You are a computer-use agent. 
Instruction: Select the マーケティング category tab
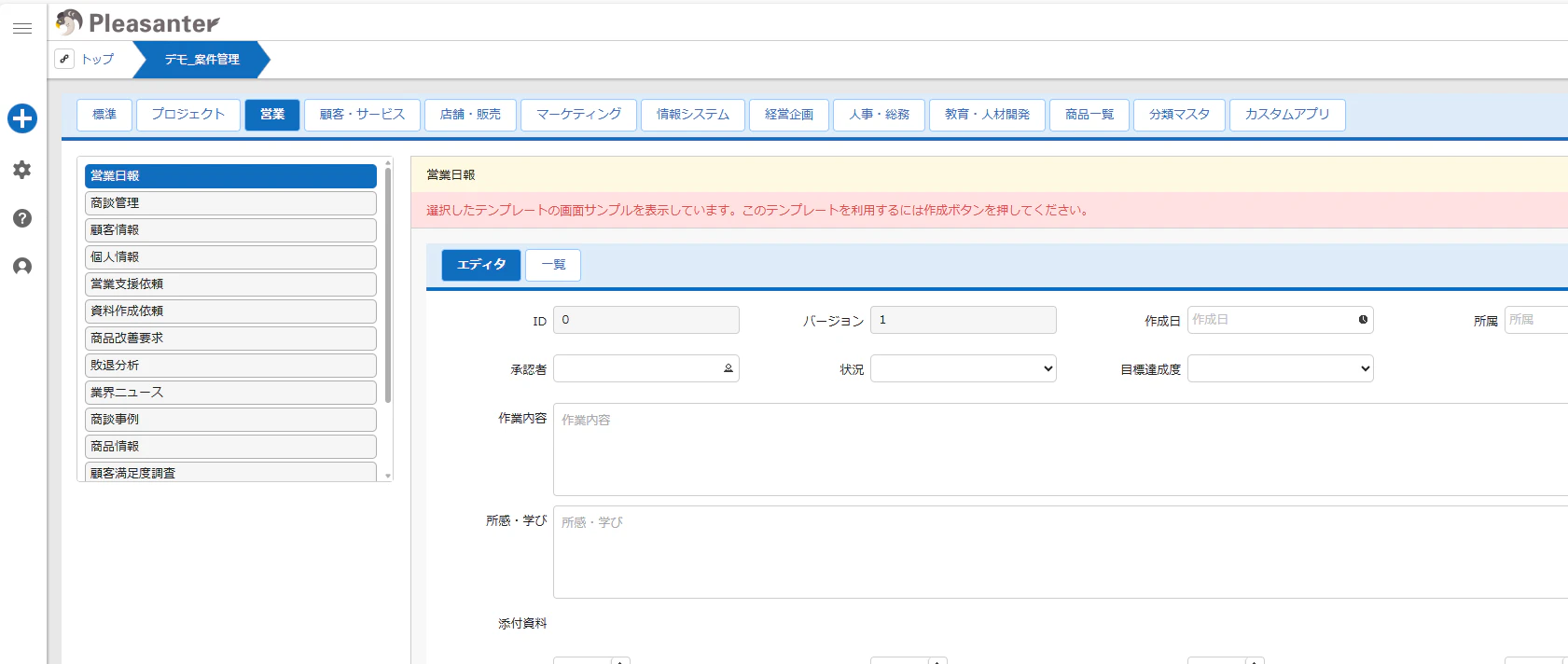[578, 115]
